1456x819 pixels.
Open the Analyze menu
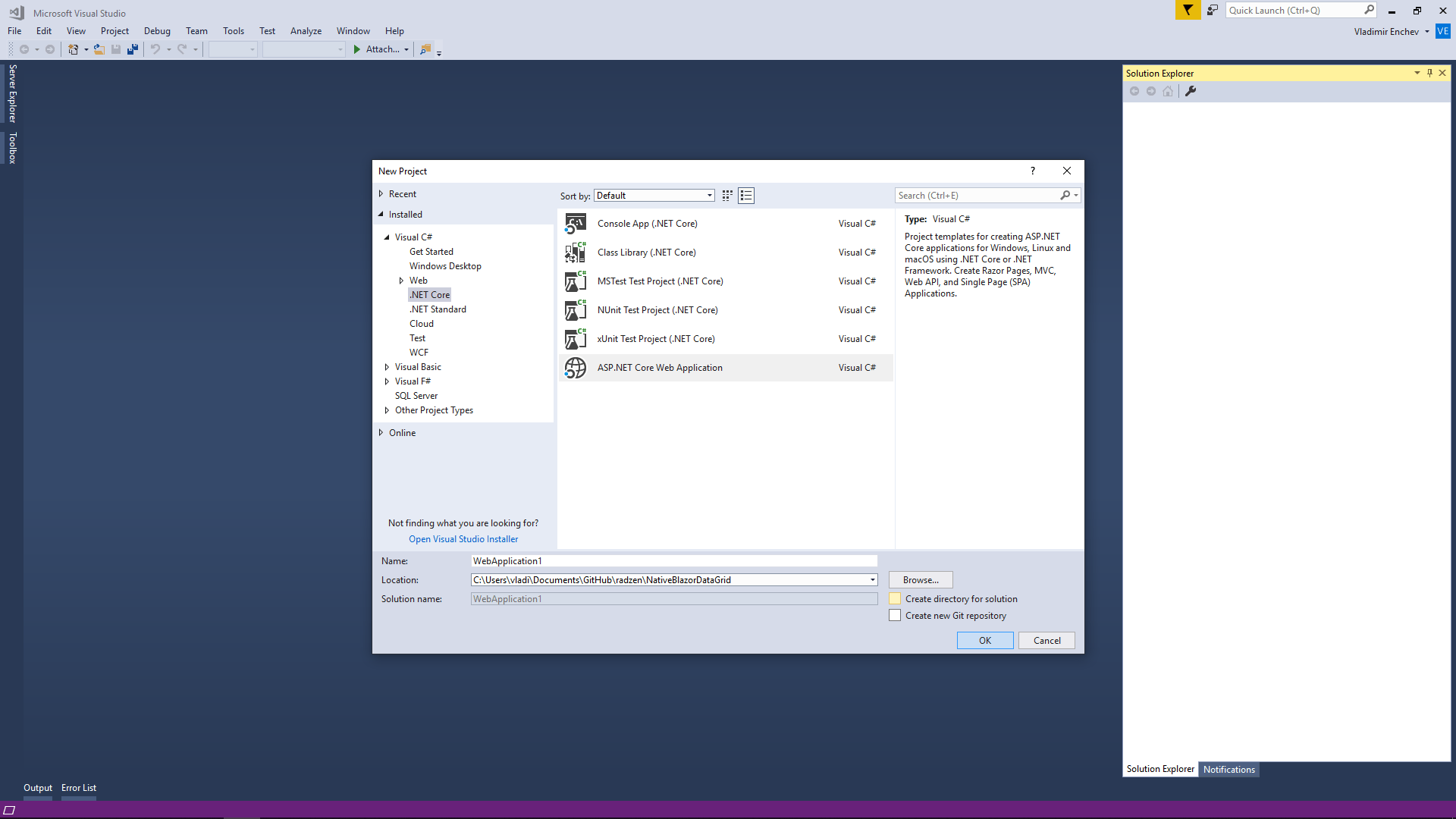click(x=306, y=31)
